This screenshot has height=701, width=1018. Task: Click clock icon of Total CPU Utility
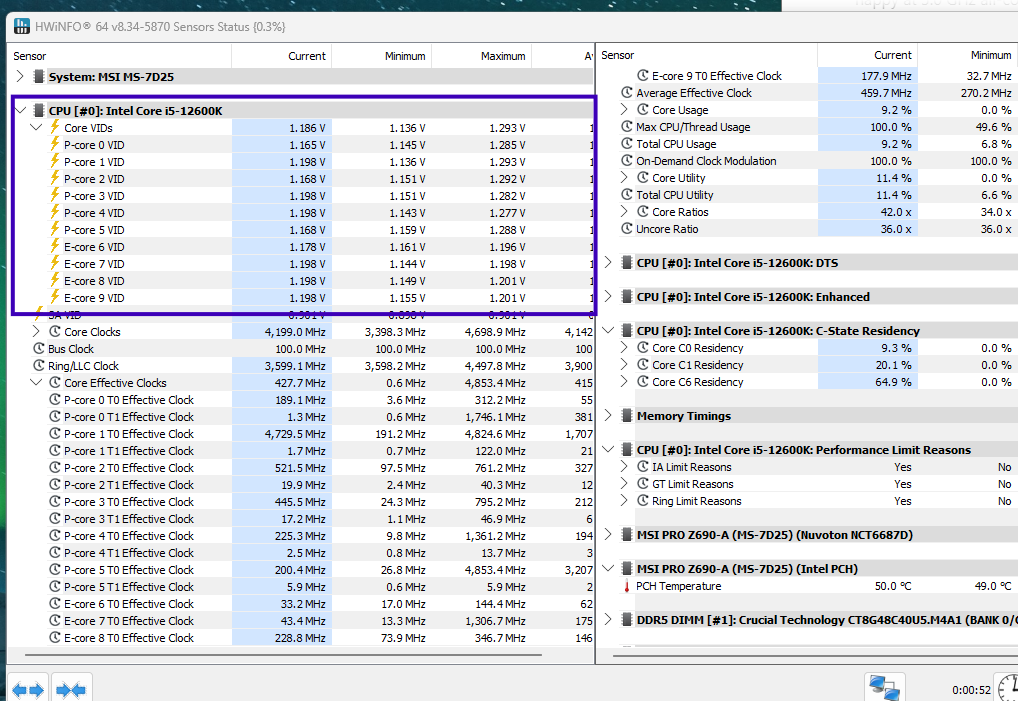point(627,195)
